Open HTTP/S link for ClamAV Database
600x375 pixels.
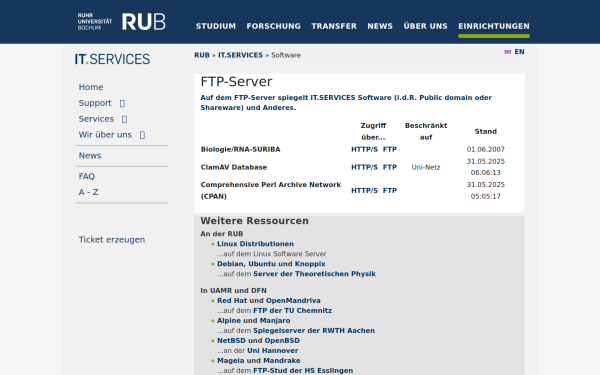(x=364, y=168)
